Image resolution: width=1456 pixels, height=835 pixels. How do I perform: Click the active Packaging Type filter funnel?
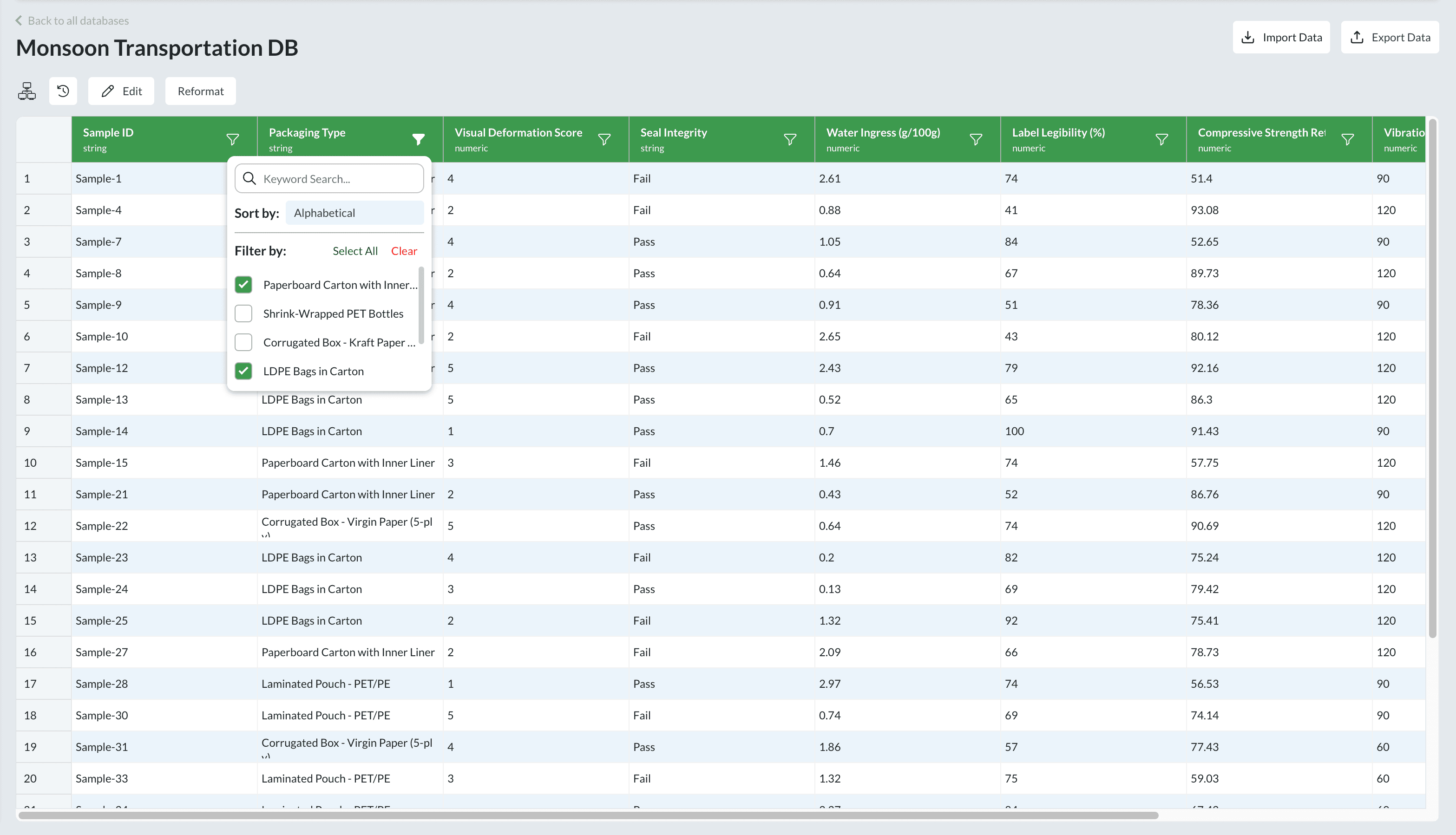(x=419, y=139)
